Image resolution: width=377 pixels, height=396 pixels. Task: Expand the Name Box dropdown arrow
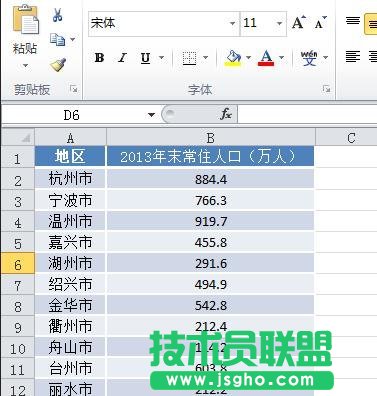(151, 115)
